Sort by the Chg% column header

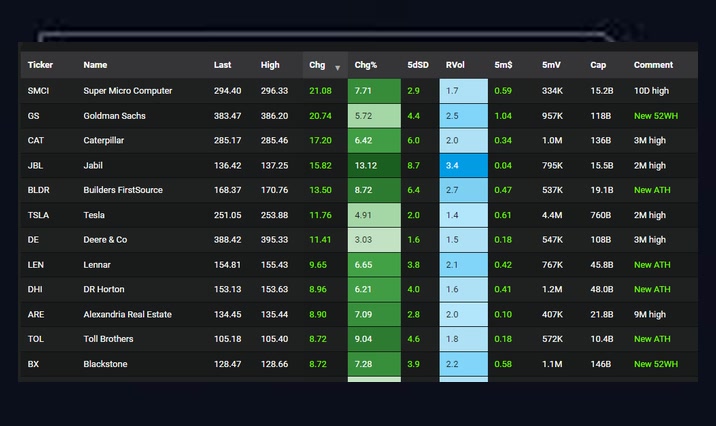[366, 65]
